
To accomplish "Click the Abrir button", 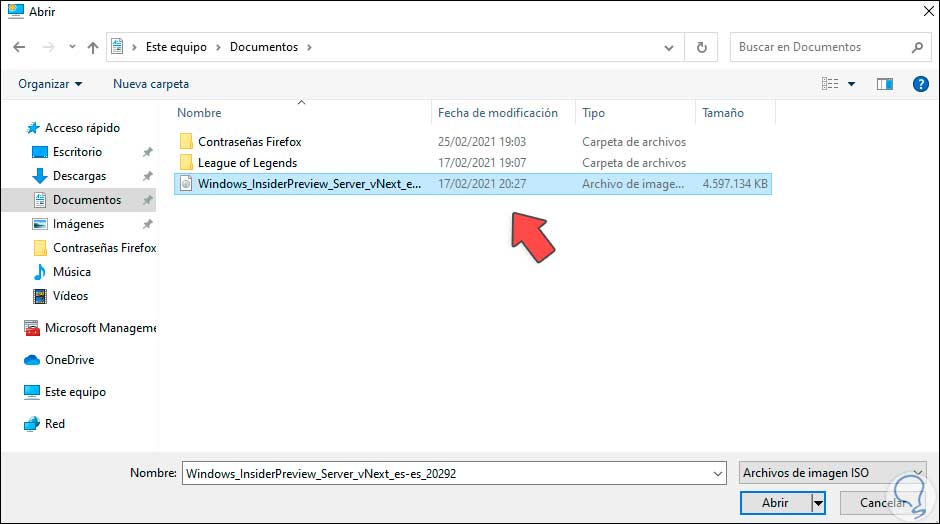I will tap(775, 502).
